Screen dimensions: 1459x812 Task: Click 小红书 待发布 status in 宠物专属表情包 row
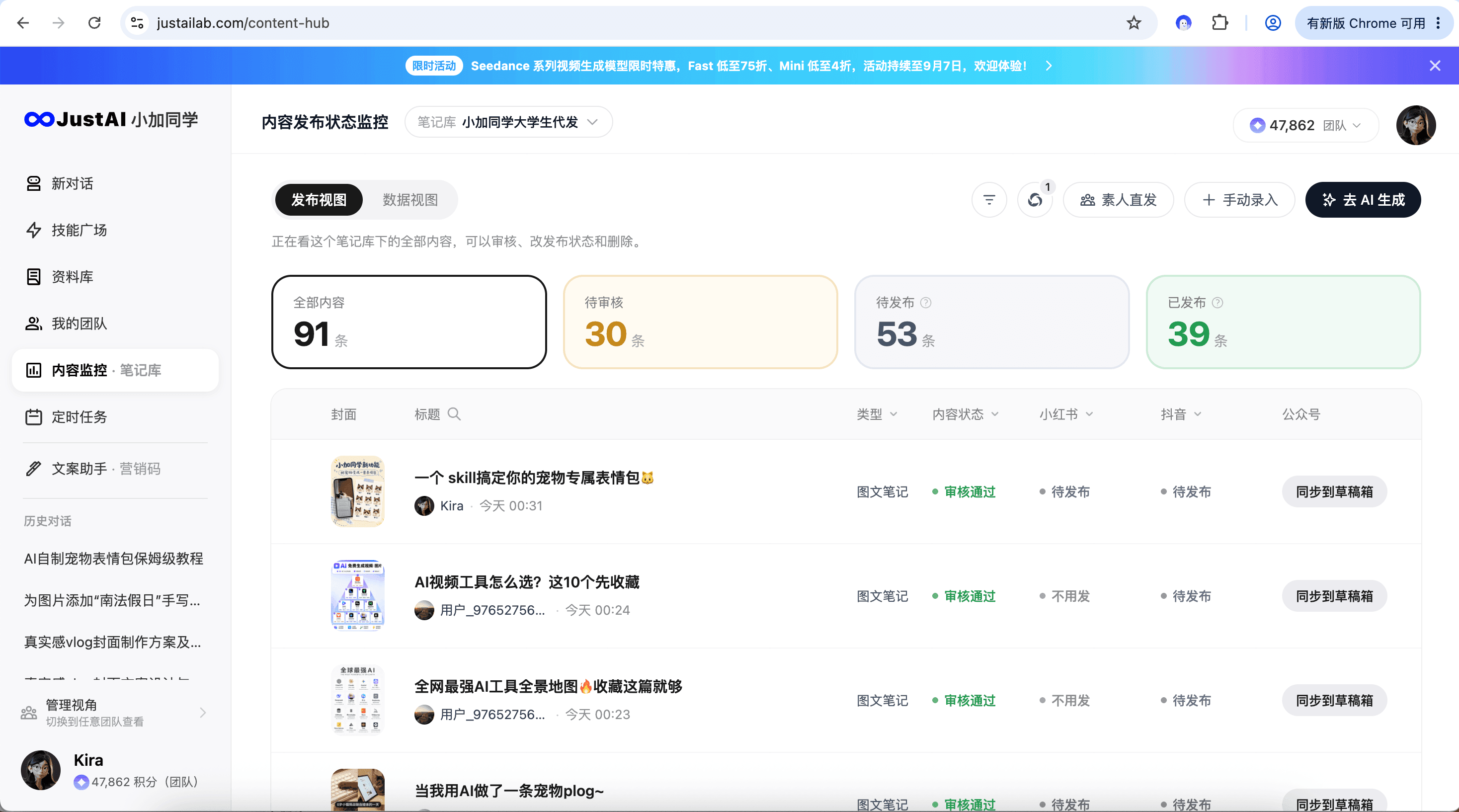click(1065, 491)
